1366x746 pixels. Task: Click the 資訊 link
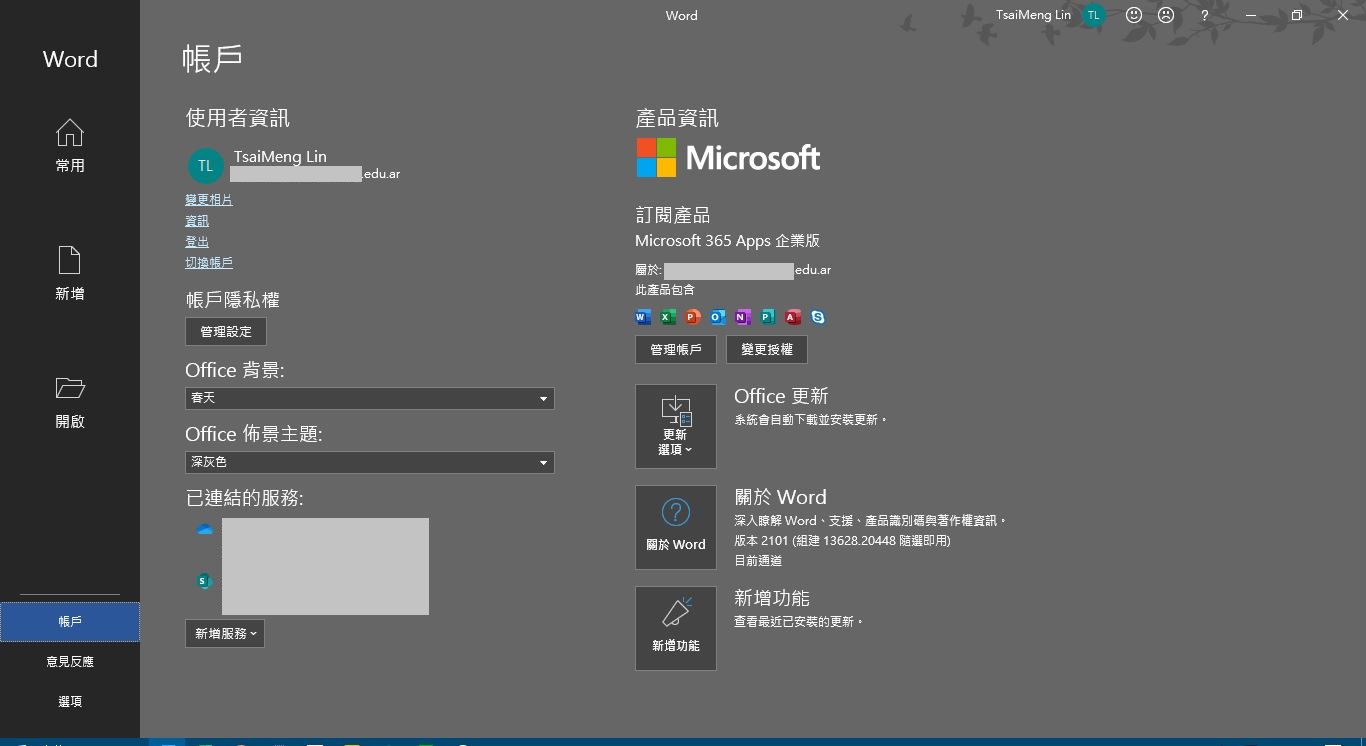197,221
